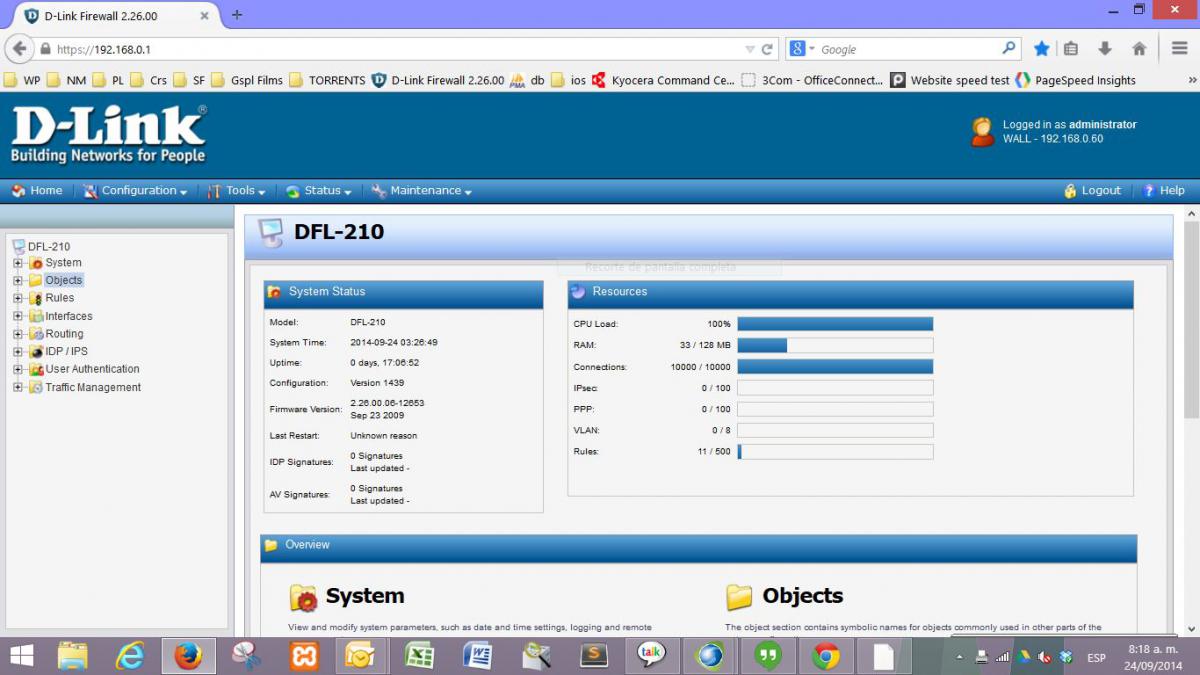The height and width of the screenshot is (675, 1200).
Task: Open the Tools menu
Action: point(237,190)
